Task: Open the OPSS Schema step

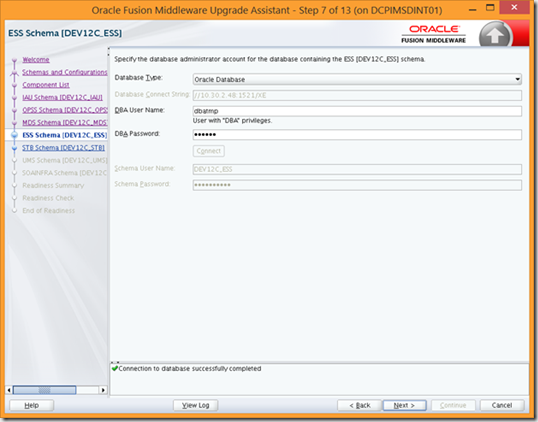Action: pyautogui.click(x=65, y=110)
